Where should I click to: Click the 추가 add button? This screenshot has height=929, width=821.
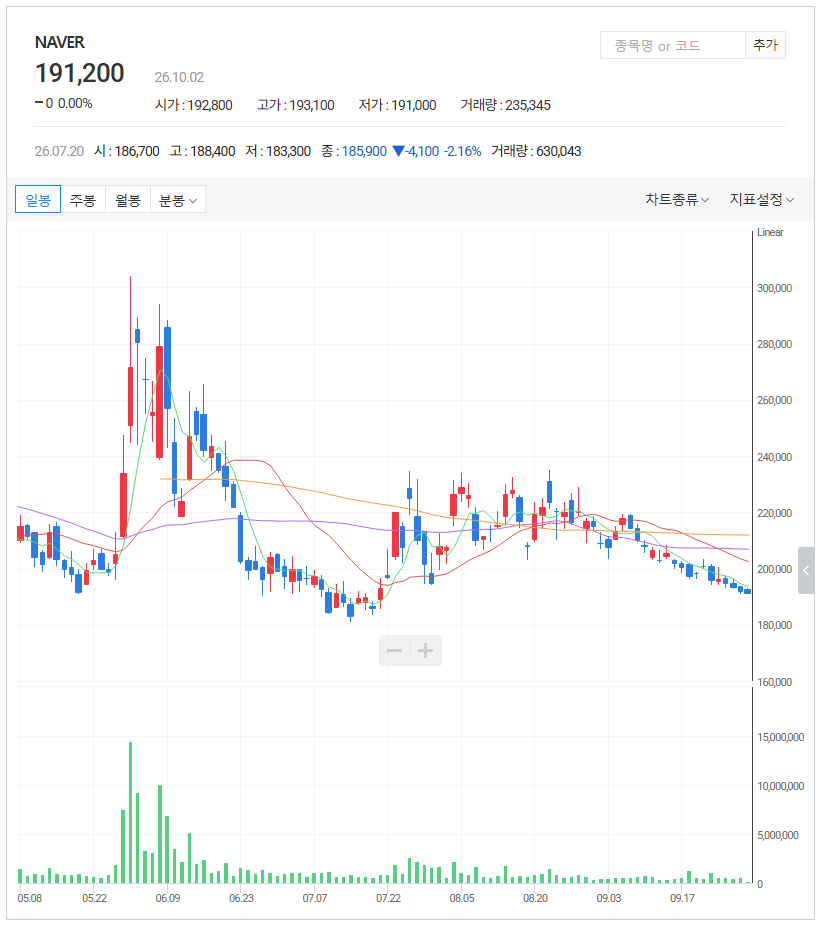[765, 45]
